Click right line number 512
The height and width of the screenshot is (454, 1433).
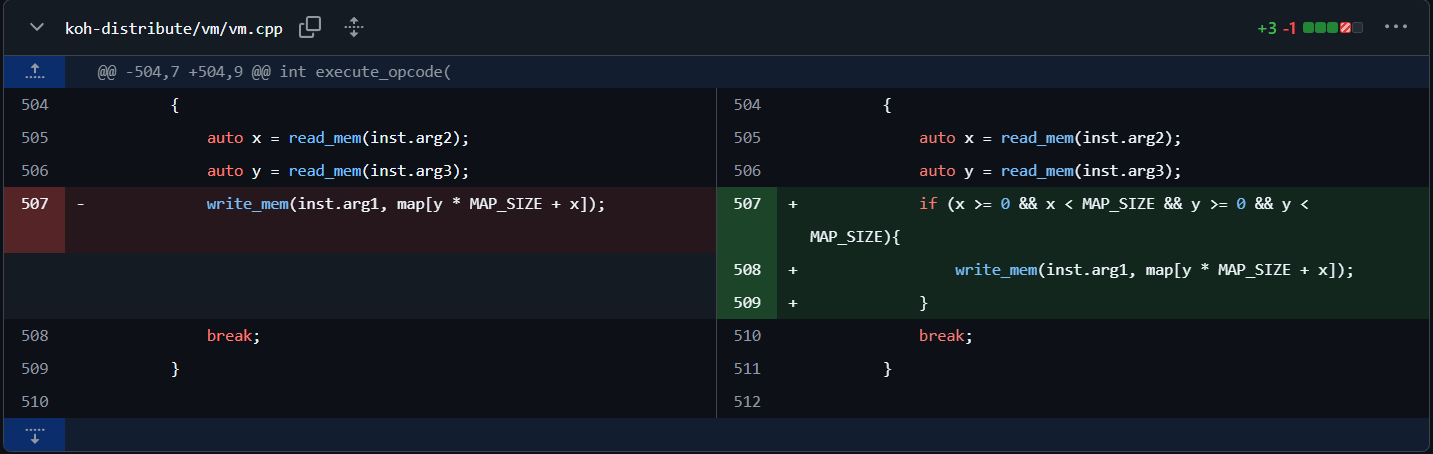747,402
